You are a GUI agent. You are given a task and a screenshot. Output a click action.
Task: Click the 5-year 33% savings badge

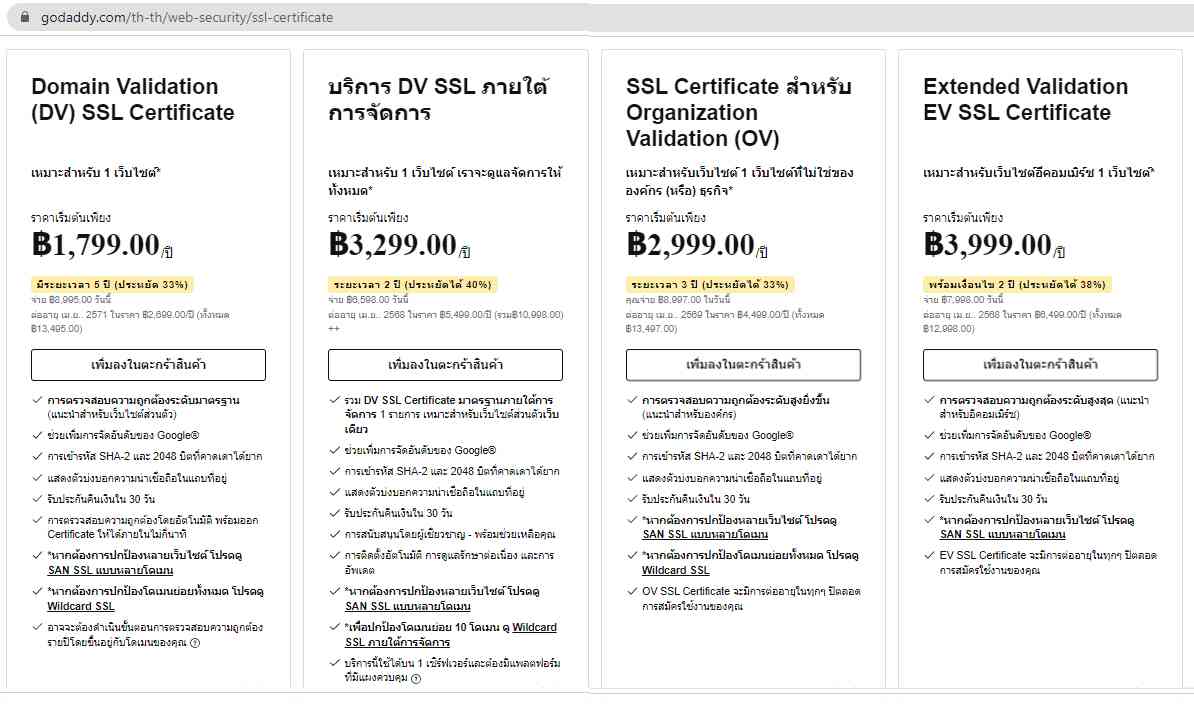tap(112, 285)
